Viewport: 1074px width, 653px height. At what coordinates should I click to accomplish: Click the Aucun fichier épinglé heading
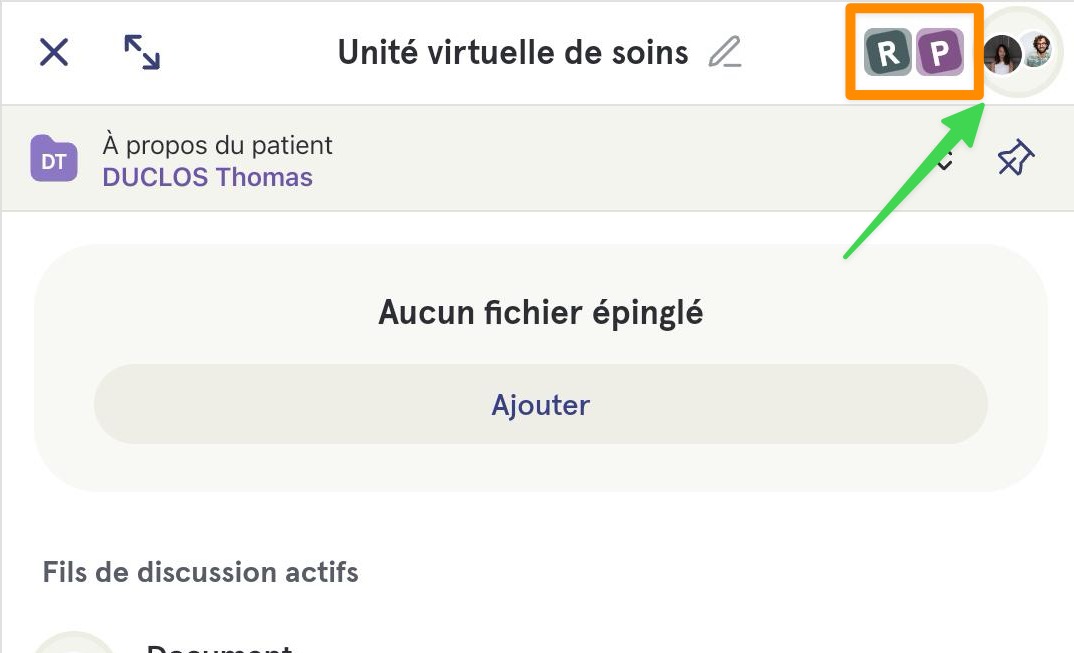[x=540, y=312]
